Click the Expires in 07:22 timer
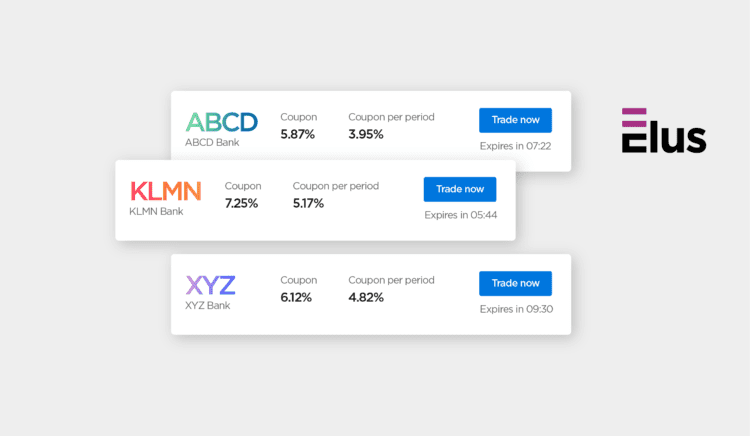This screenshot has width=750, height=436. click(x=515, y=146)
